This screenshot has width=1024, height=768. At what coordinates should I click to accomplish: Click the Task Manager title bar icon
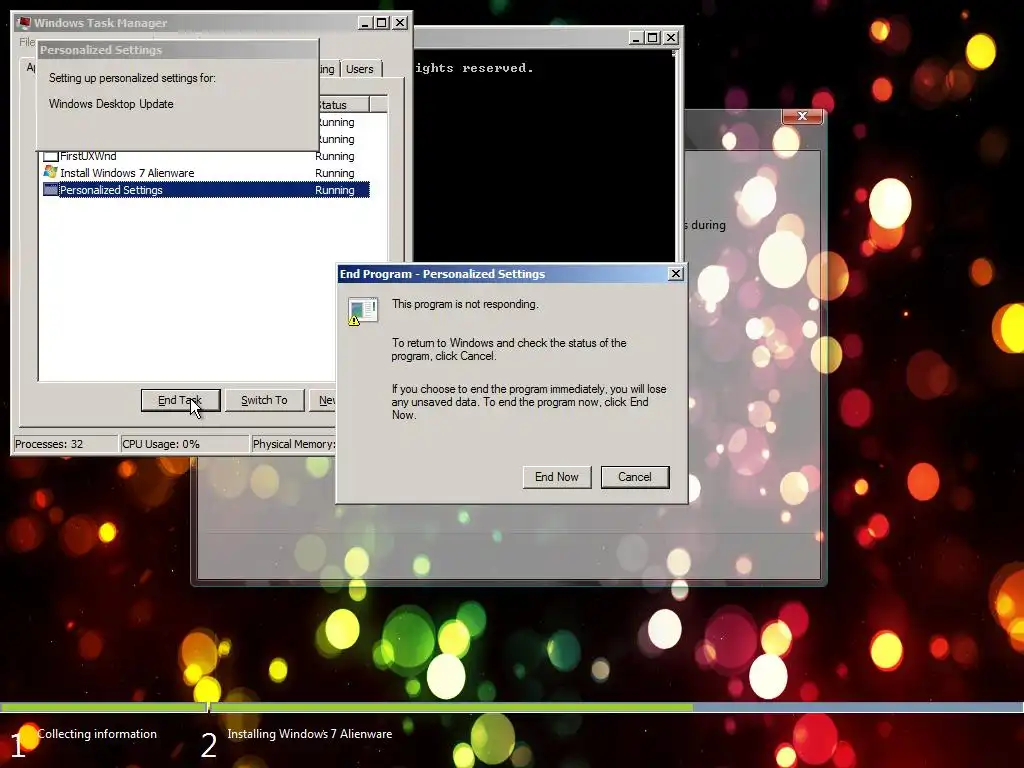click(24, 23)
